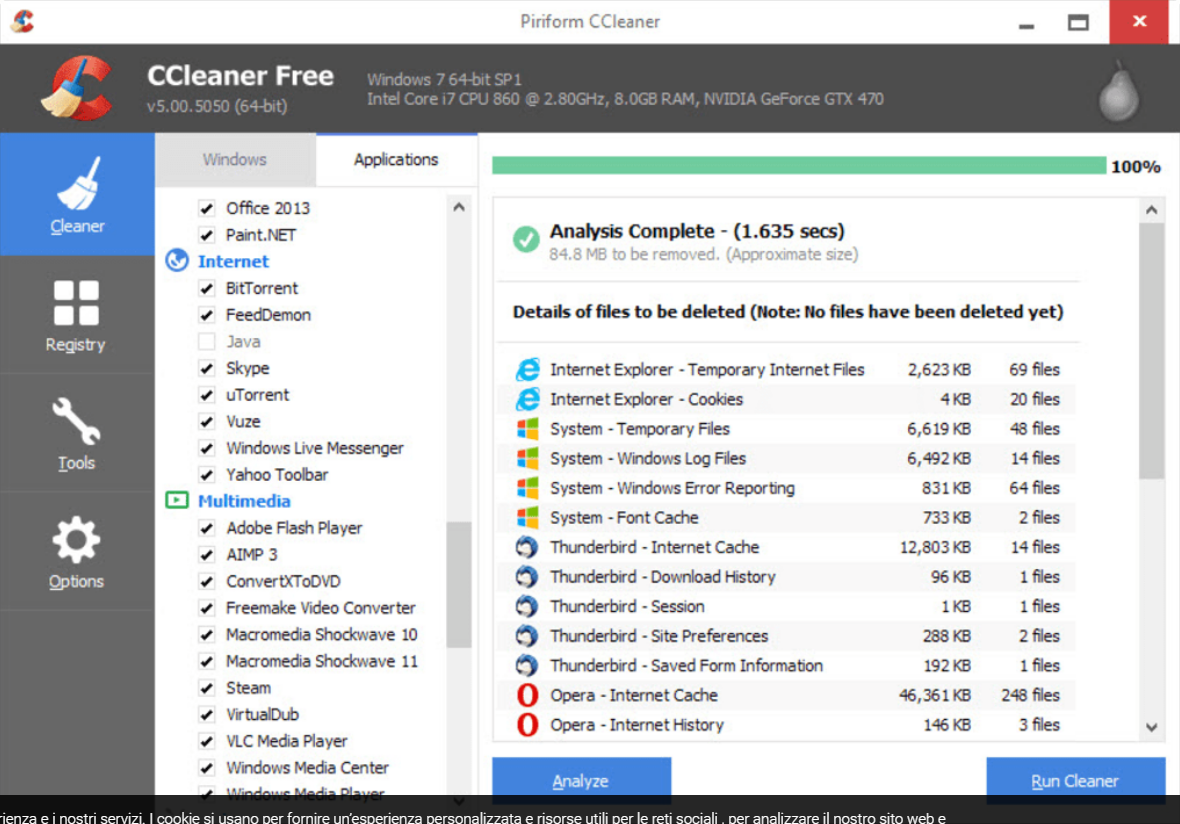Maximize the CCleaner window
1180x824 pixels.
coord(1078,23)
